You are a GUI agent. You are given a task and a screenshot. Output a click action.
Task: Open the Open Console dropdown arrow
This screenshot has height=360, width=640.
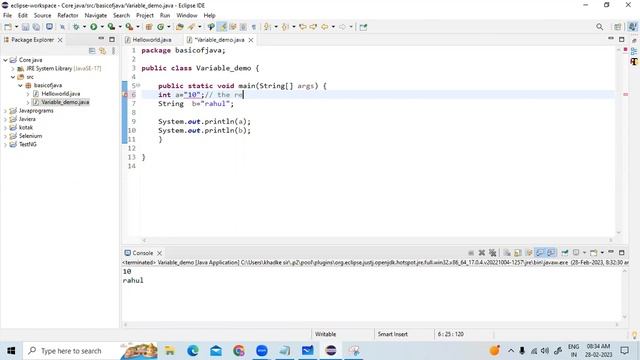click(x=602, y=253)
